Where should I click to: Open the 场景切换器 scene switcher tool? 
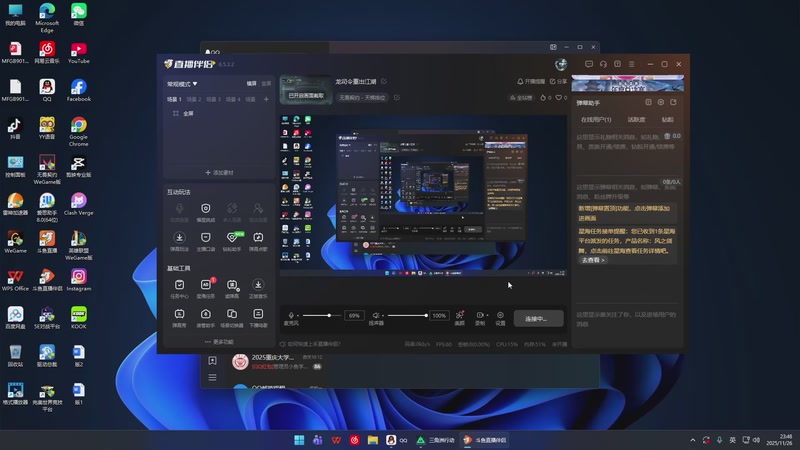coord(232,317)
